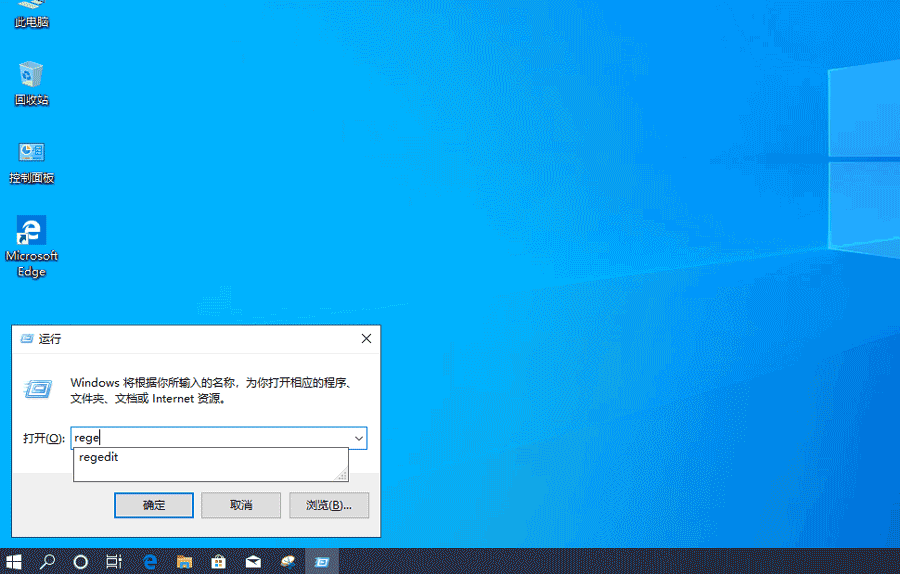Launch Microsoft Edge from the taskbar

pos(150,561)
